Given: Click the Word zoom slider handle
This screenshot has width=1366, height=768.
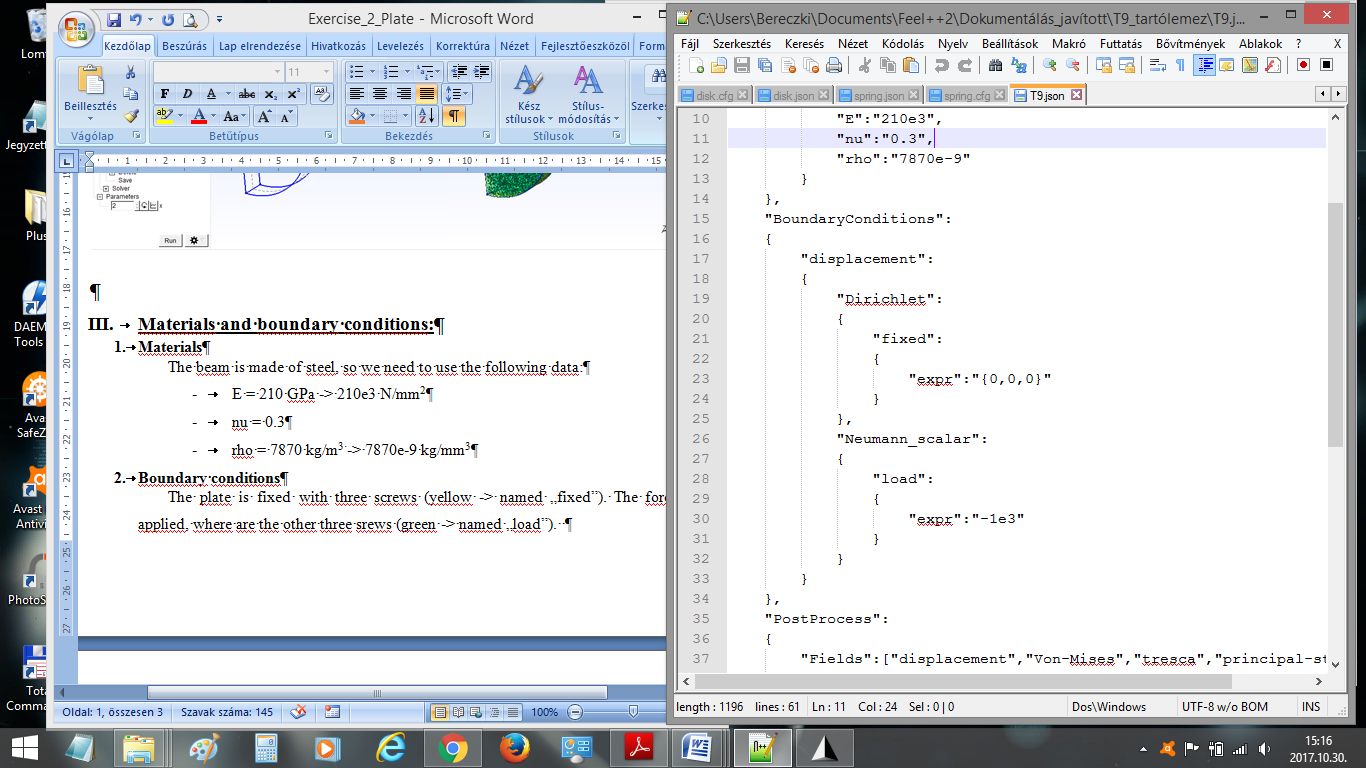Looking at the screenshot, I should pyautogui.click(x=632, y=712).
